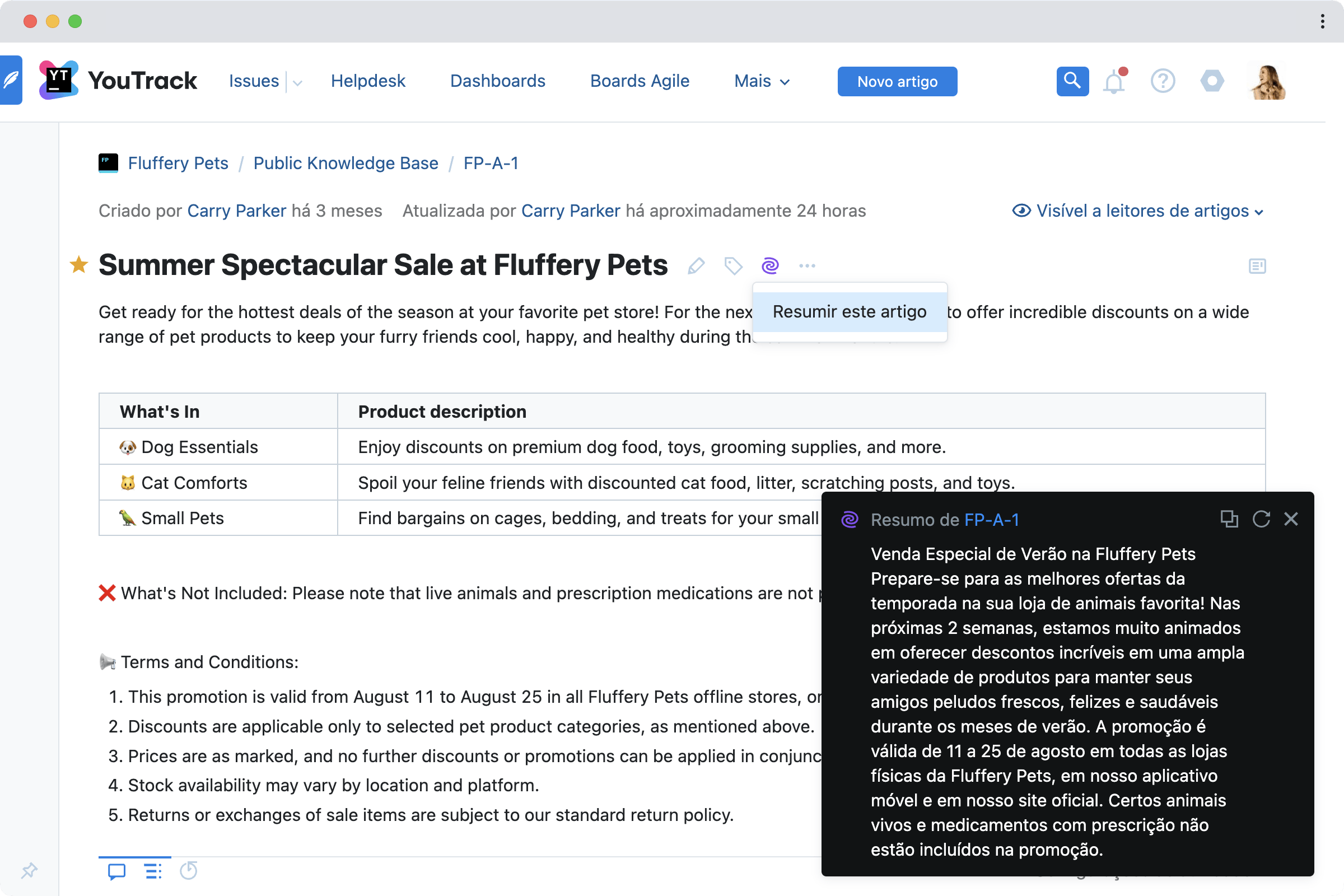Open the notifications bell
The width and height of the screenshot is (1344, 896).
point(1113,82)
